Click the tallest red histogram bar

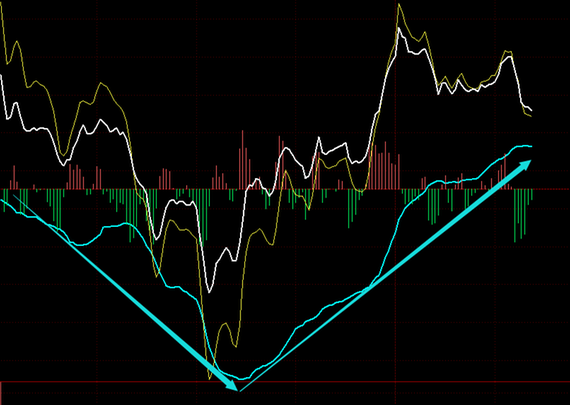tap(242, 160)
